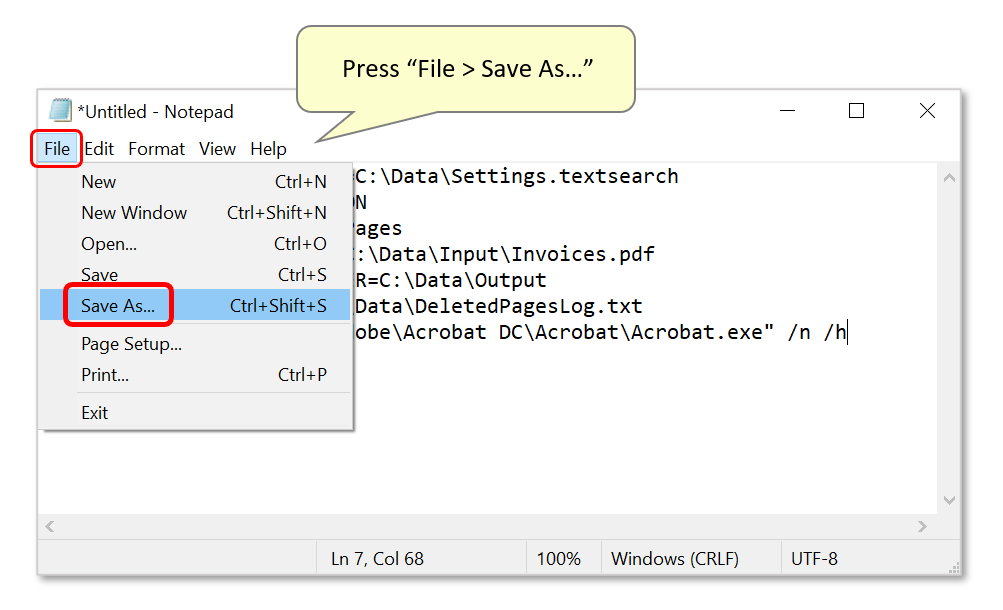Click Open to browse for a file
The image size is (1003, 610).
coord(107,243)
